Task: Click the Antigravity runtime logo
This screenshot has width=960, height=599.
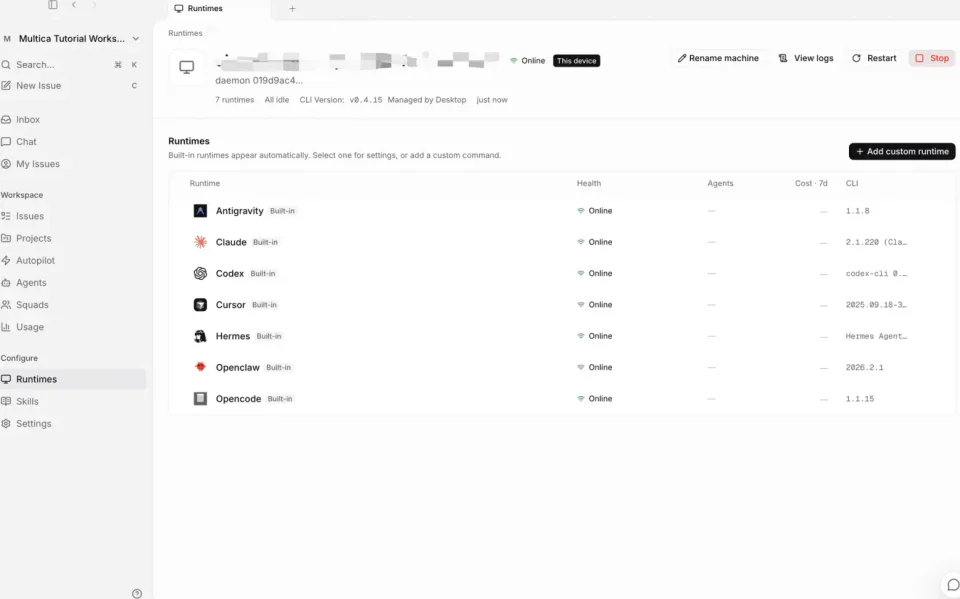Action: point(200,211)
